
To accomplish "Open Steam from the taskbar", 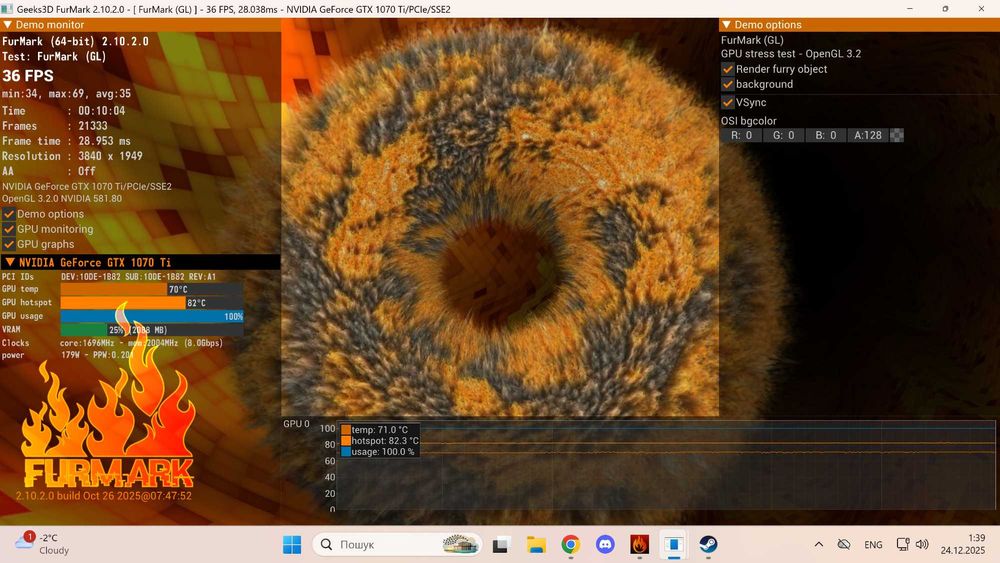I will (x=709, y=545).
